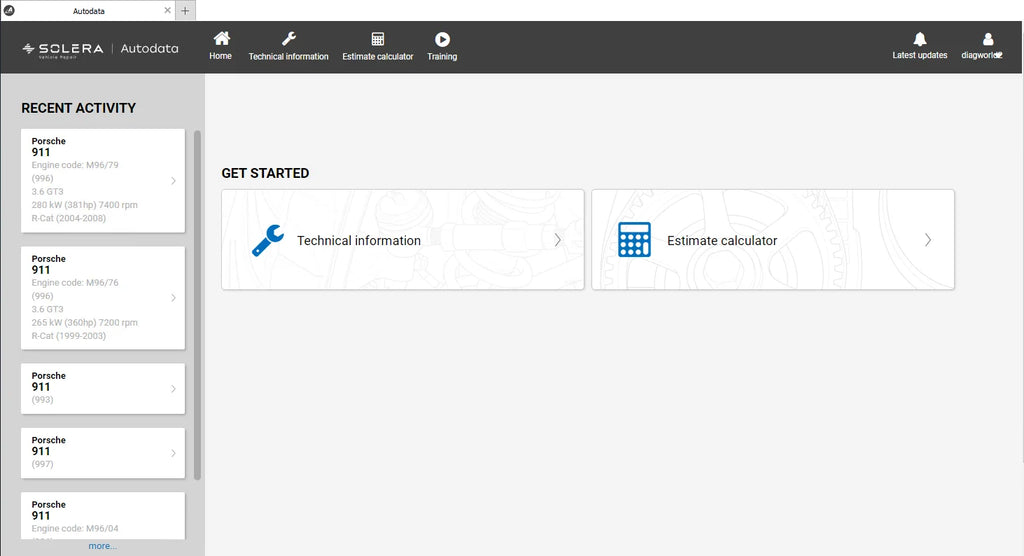The image size is (1024, 556).
Task: Select Estimate calculator menu label
Action: coord(377,57)
